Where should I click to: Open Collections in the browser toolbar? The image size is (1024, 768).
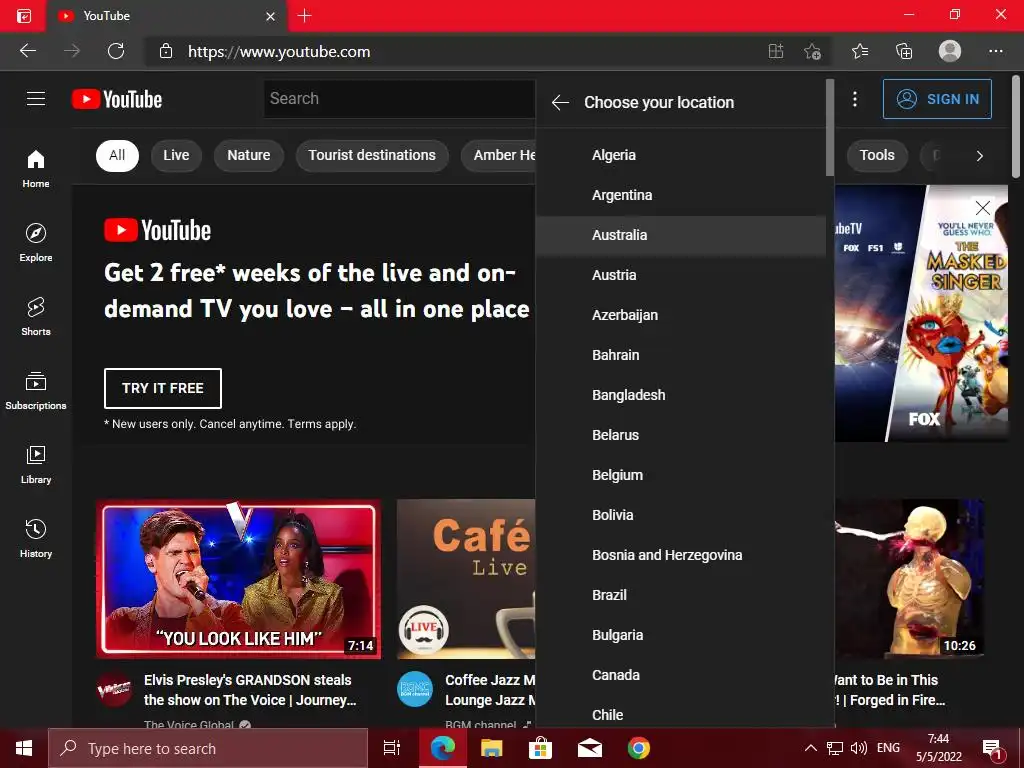(x=904, y=51)
